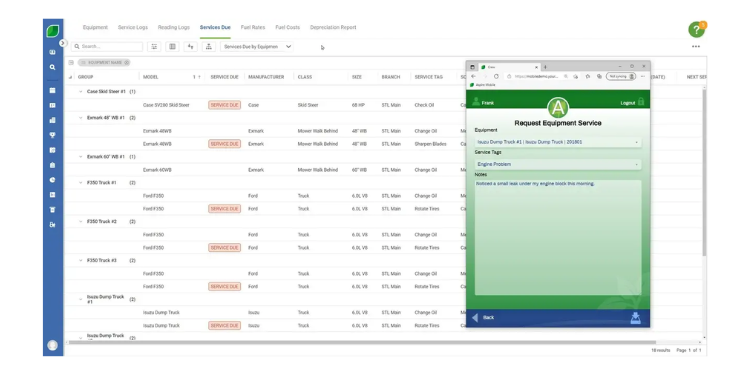Screen dimensions: 750x375
Task: Open the bar chart icon in sidebar
Action: (x=53, y=120)
